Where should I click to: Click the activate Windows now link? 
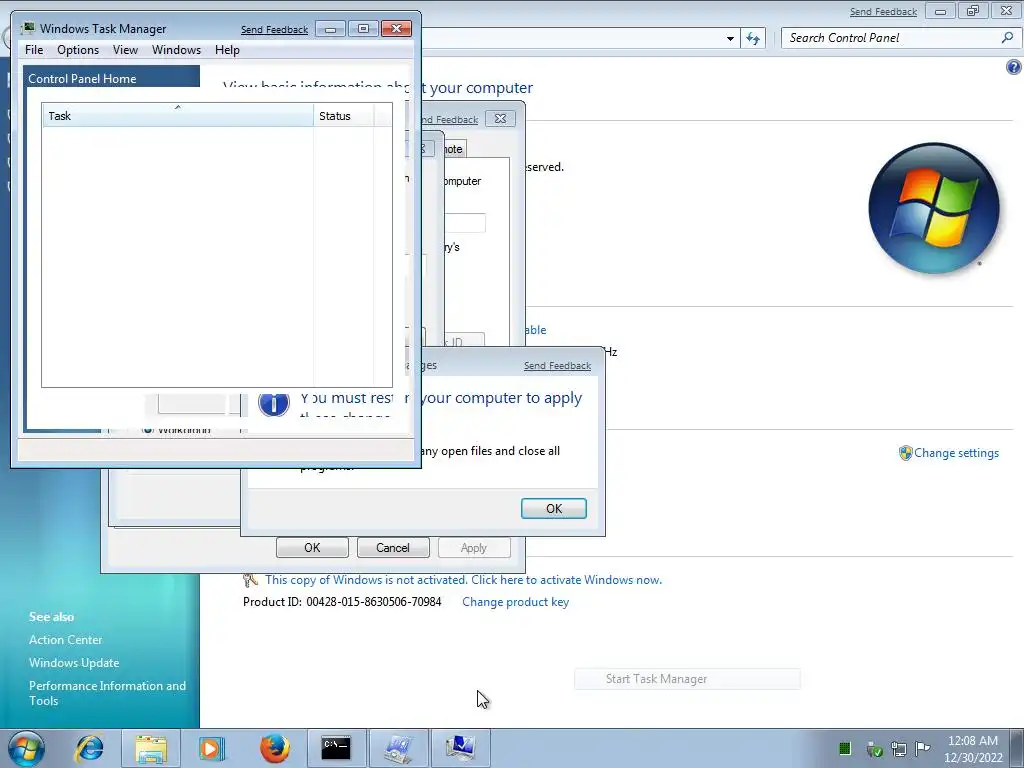pyautogui.click(x=464, y=580)
